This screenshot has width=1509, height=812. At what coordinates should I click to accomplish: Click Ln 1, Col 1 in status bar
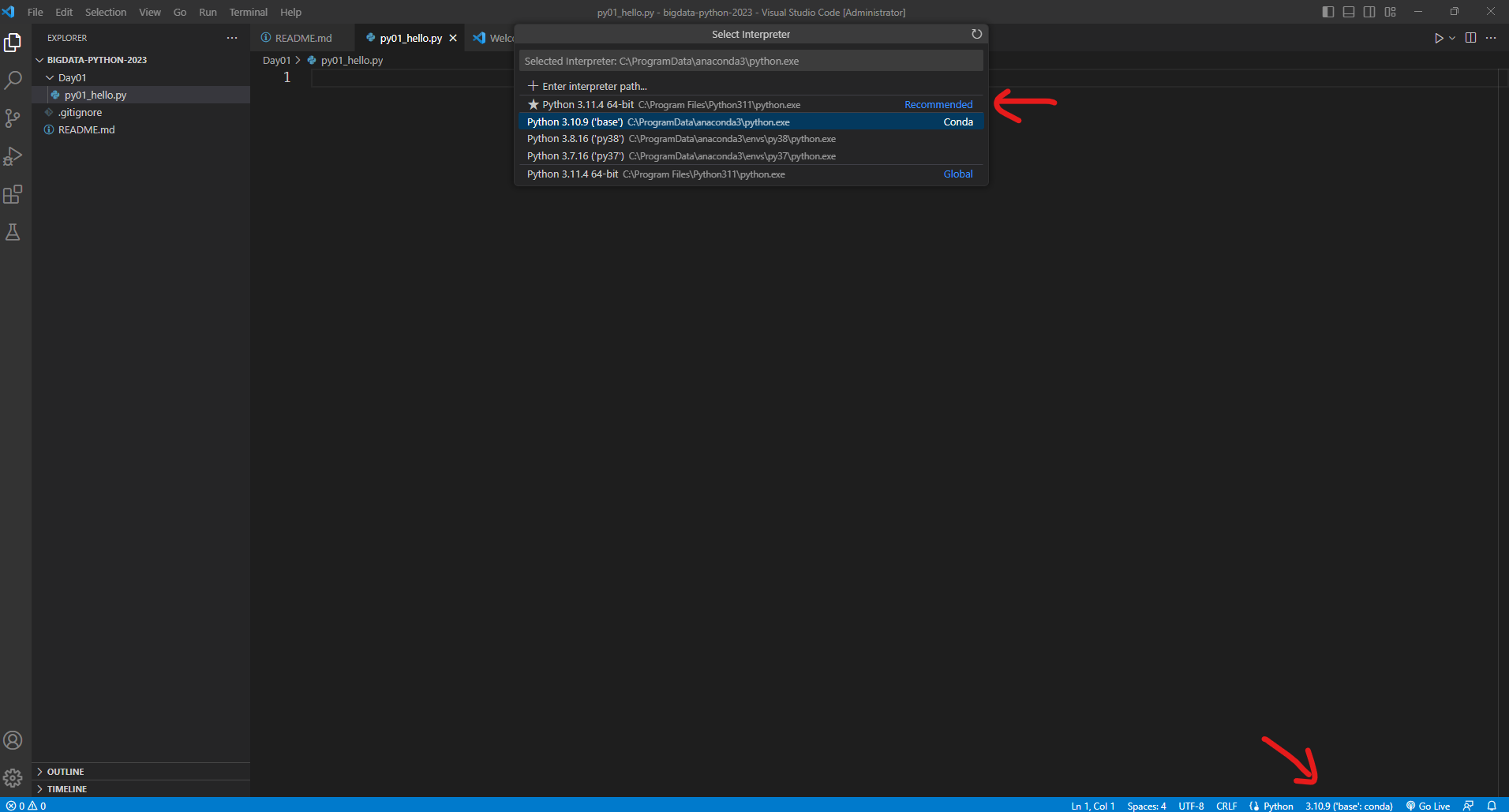click(x=1092, y=806)
